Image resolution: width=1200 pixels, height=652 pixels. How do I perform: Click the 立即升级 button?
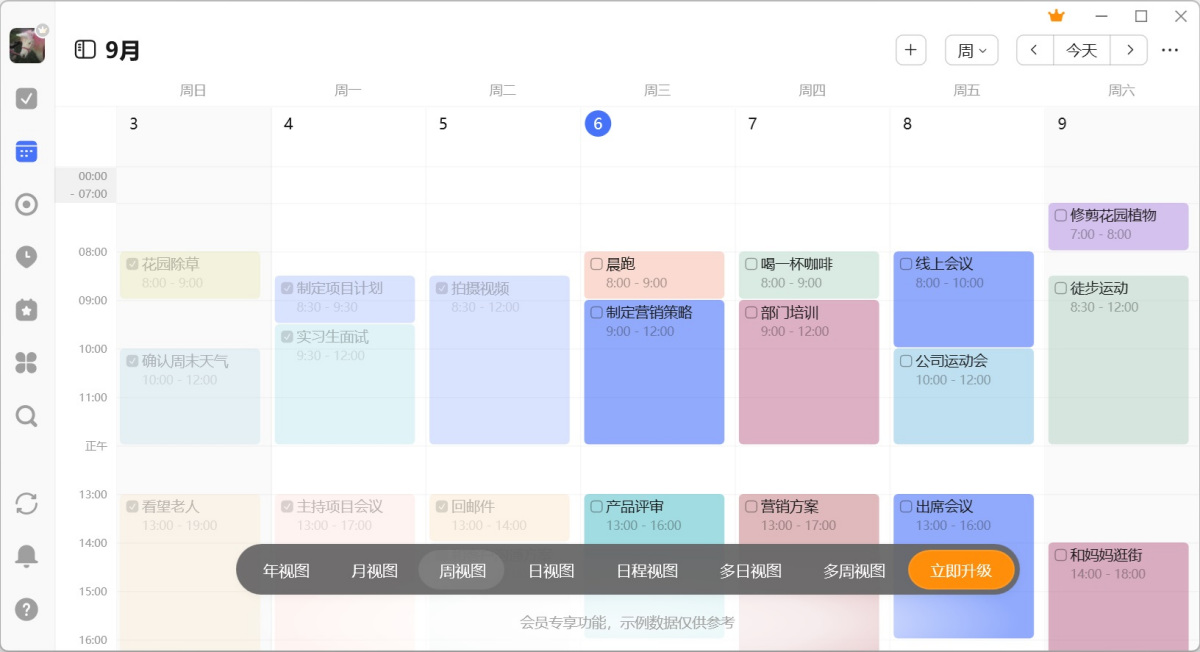coord(961,571)
